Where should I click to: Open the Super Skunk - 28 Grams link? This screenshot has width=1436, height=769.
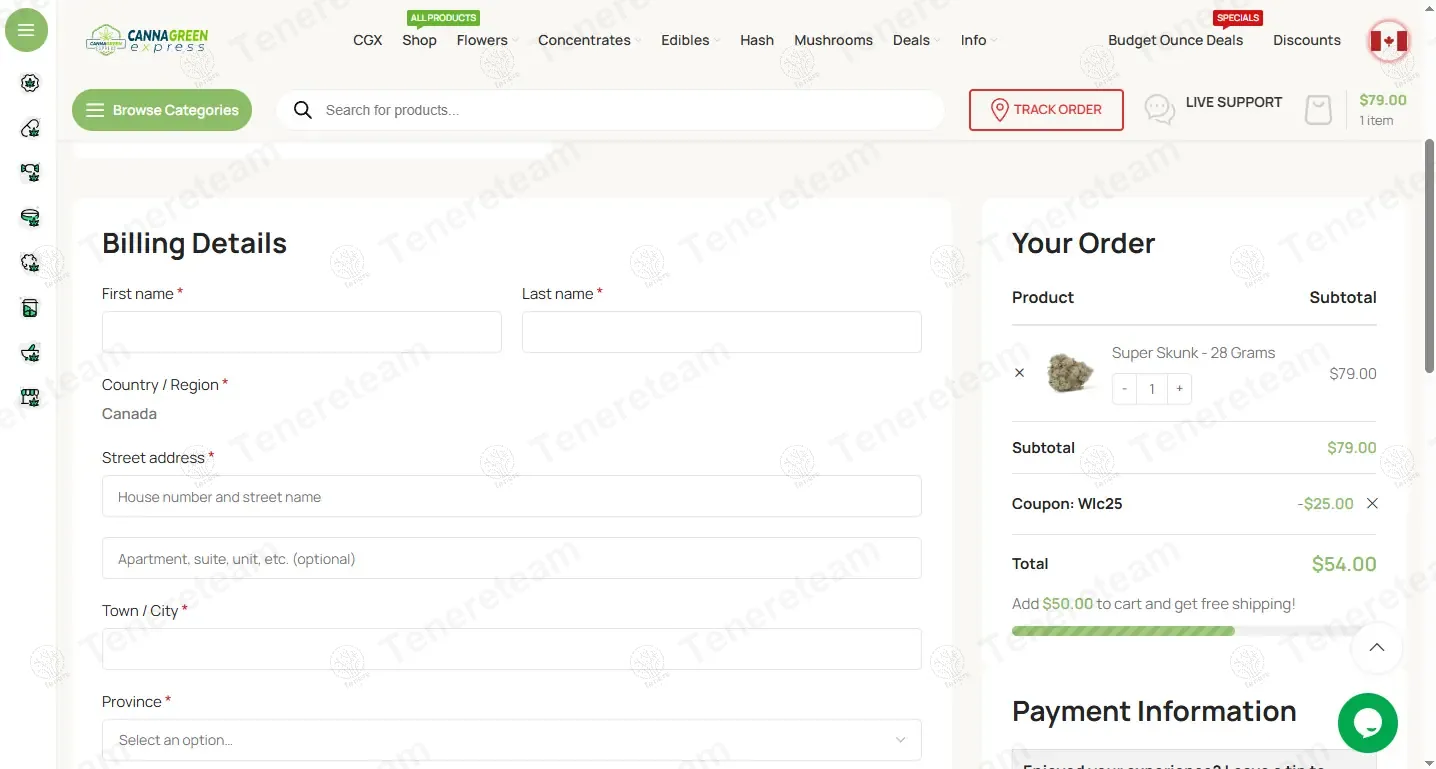[1193, 353]
